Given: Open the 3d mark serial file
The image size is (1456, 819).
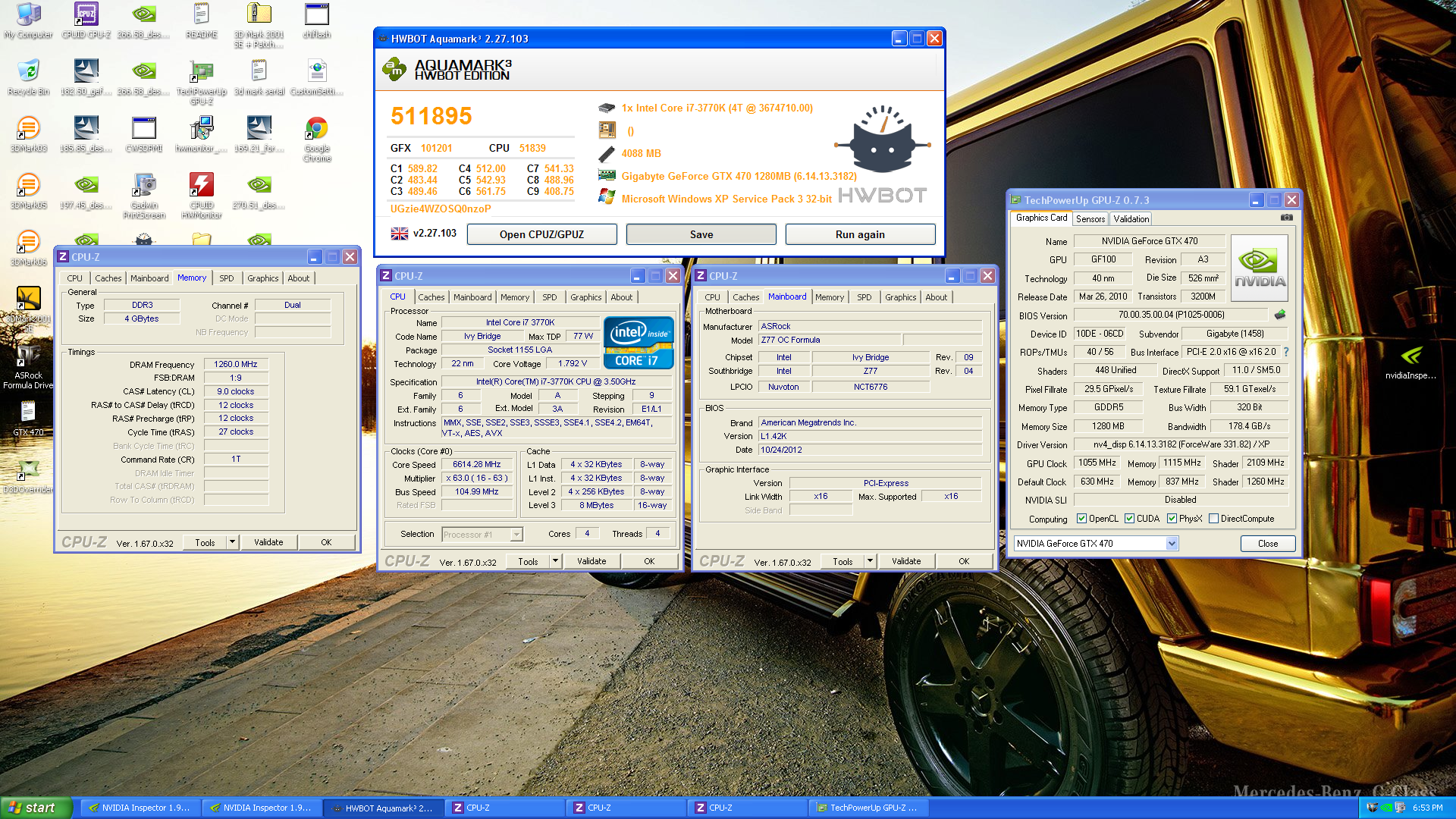Looking at the screenshot, I should (259, 77).
